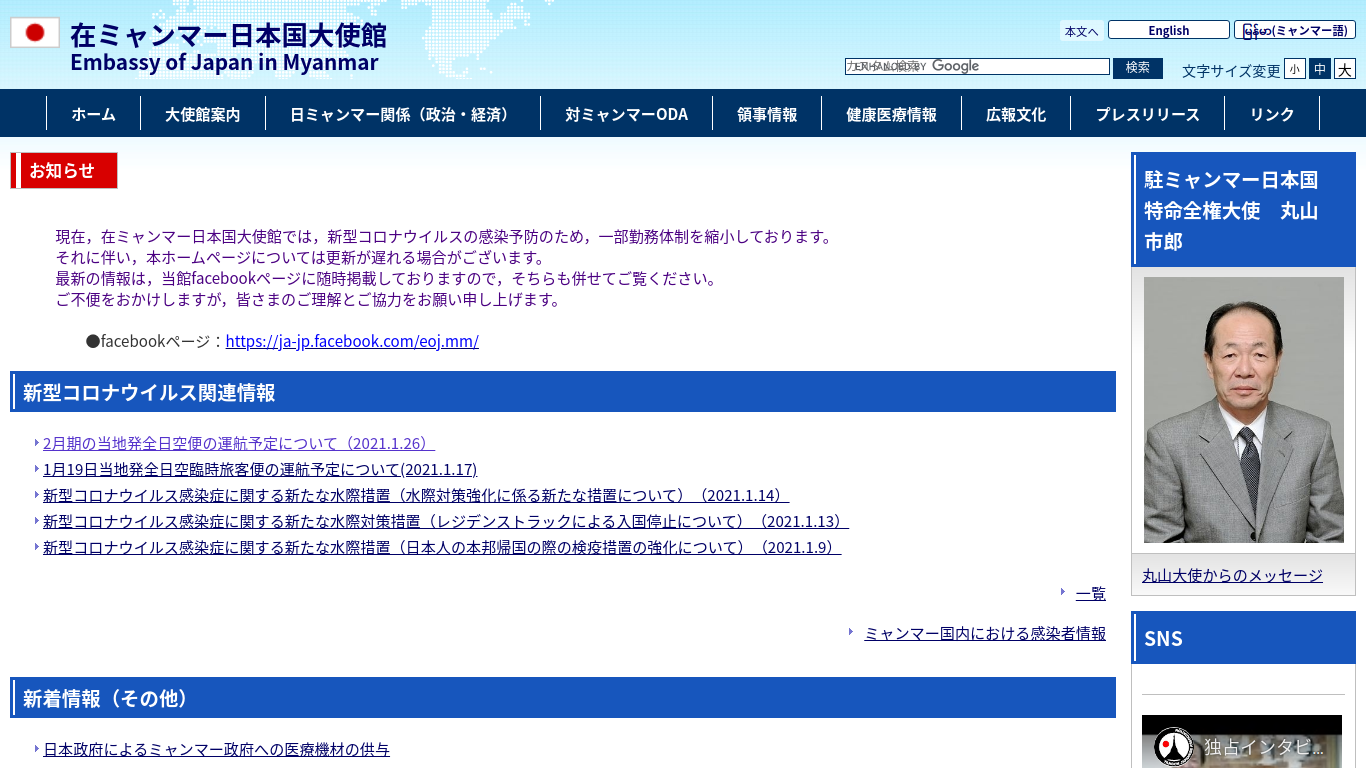Open ミャンマー国内における感染者情報 link

pyautogui.click(x=985, y=633)
